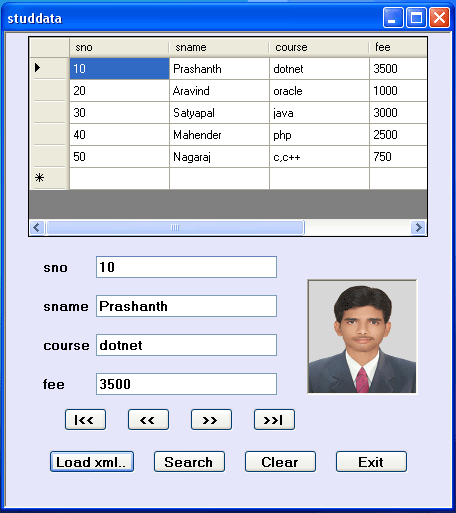
Task: Select the fee cell showing 3000
Action: (398, 112)
